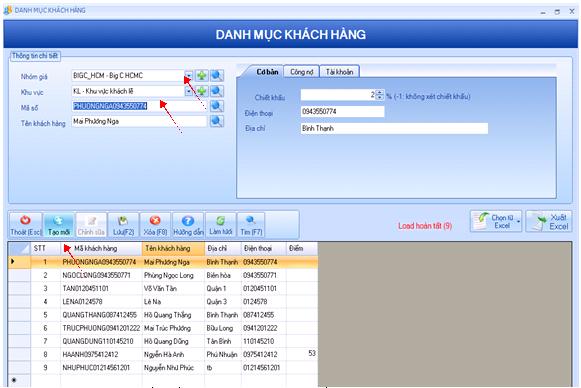Click the Điện thoại input field
This screenshot has width=581, height=388.
pos(342,112)
